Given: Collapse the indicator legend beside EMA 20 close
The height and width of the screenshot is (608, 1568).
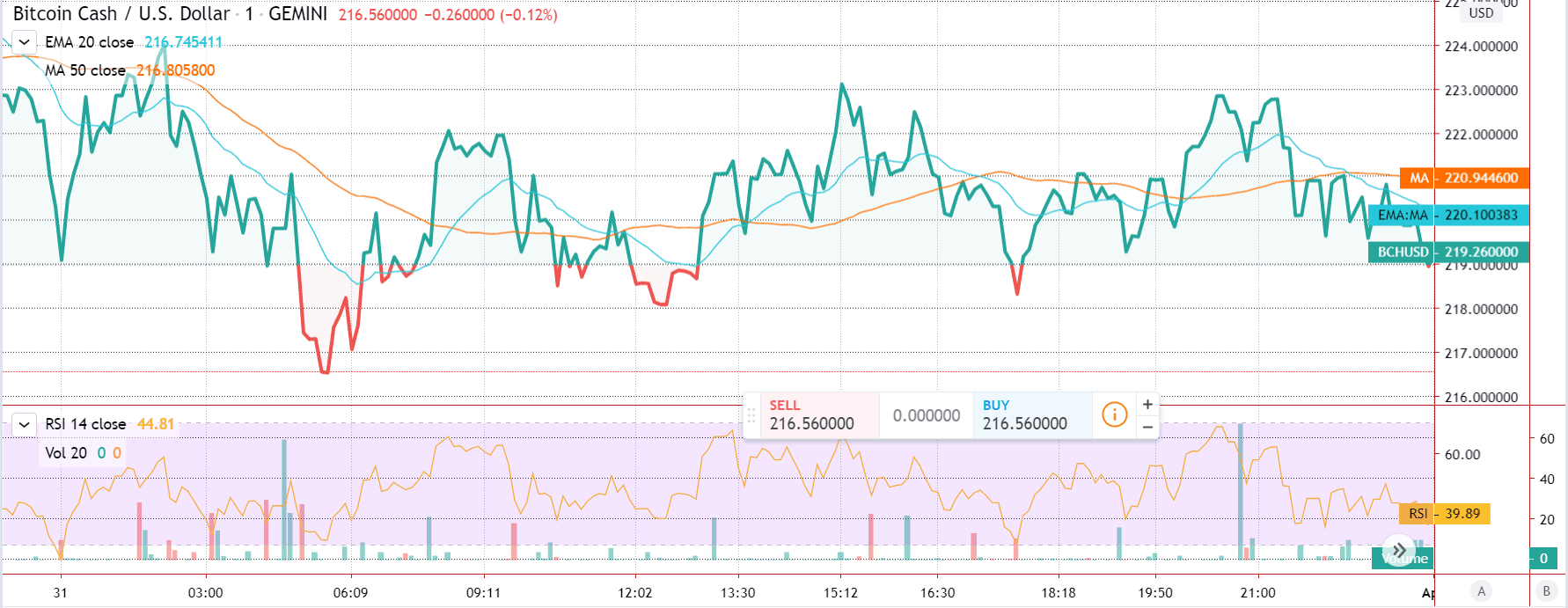Looking at the screenshot, I should [x=24, y=41].
